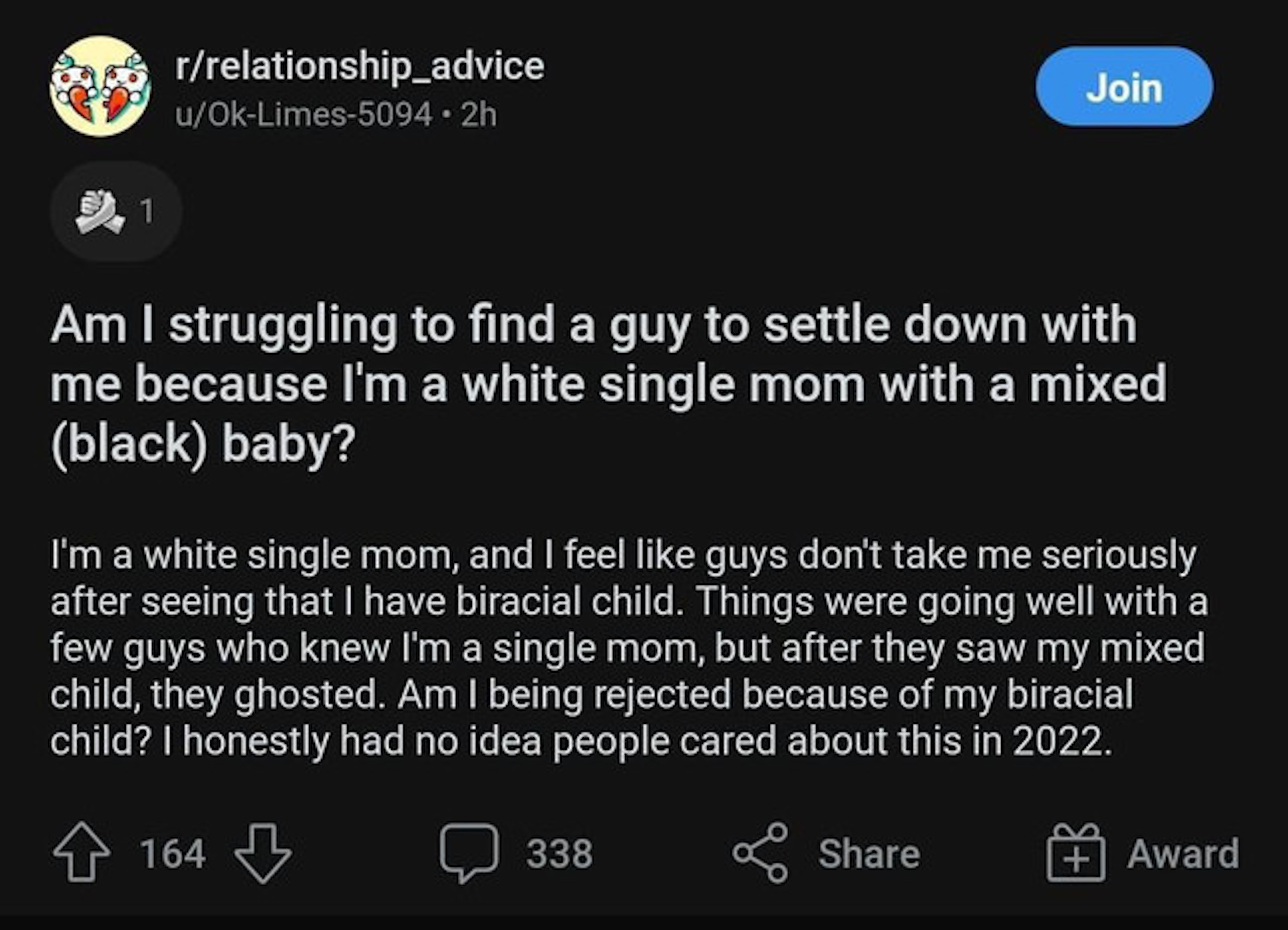Click the Award label
The image size is (1288, 930).
click(1183, 853)
